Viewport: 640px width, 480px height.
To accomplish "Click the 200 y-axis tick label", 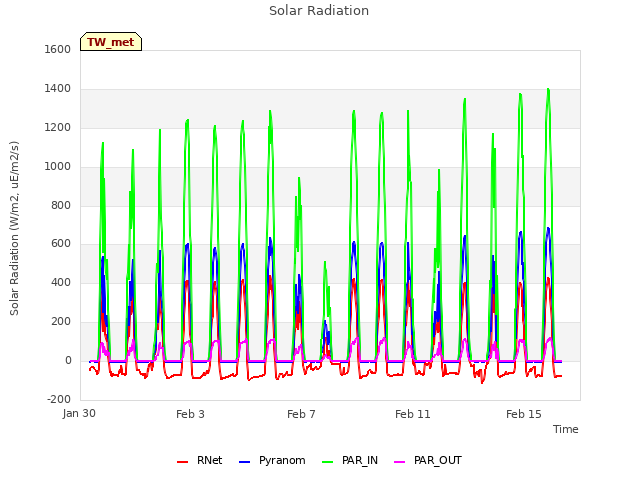I will (x=61, y=322).
